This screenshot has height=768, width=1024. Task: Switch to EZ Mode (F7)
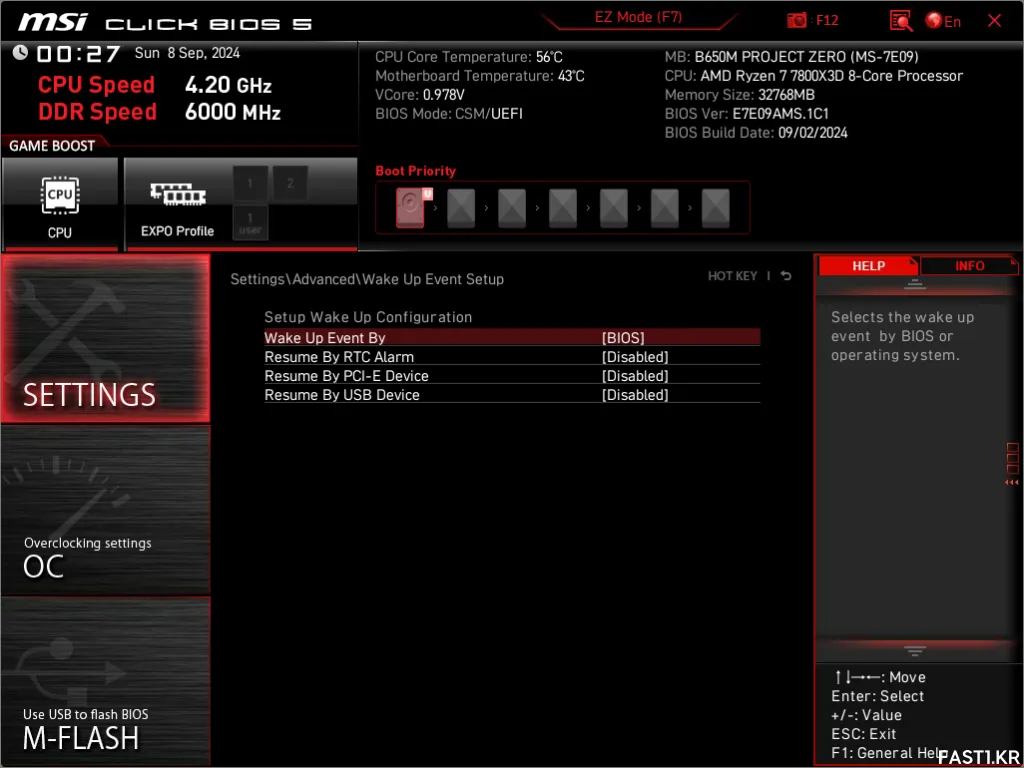(638, 18)
